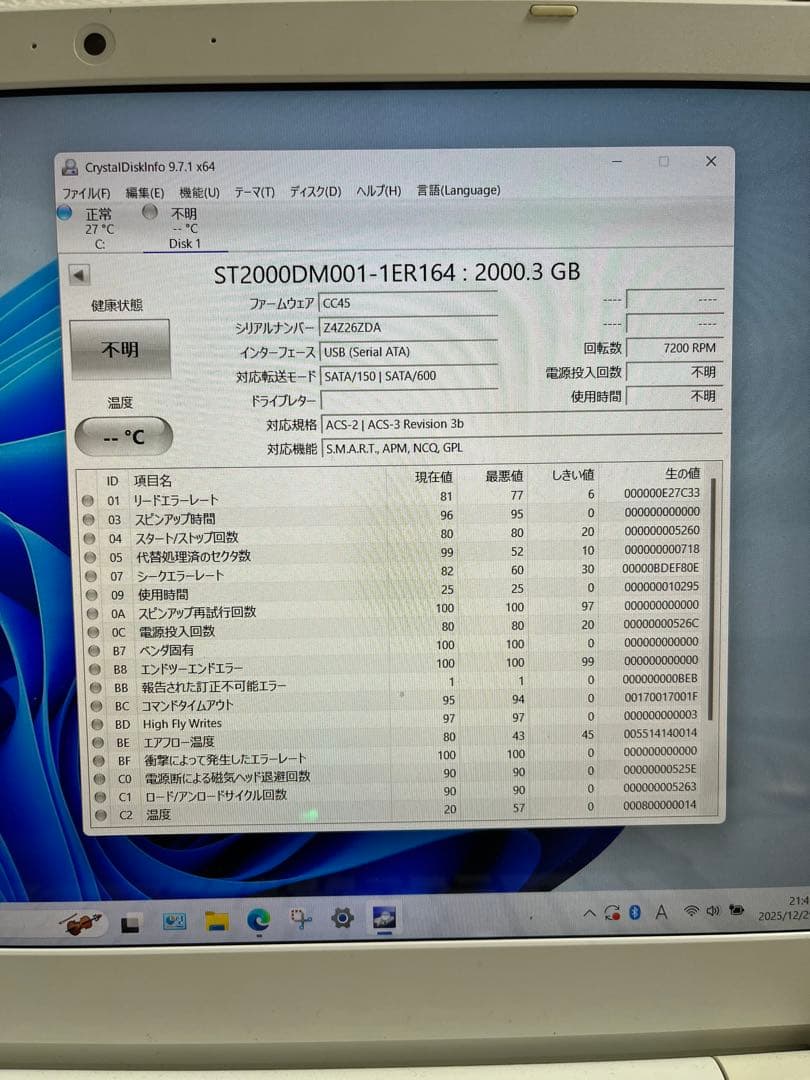
Task: Click the status circle for row B7
Action: point(94,650)
